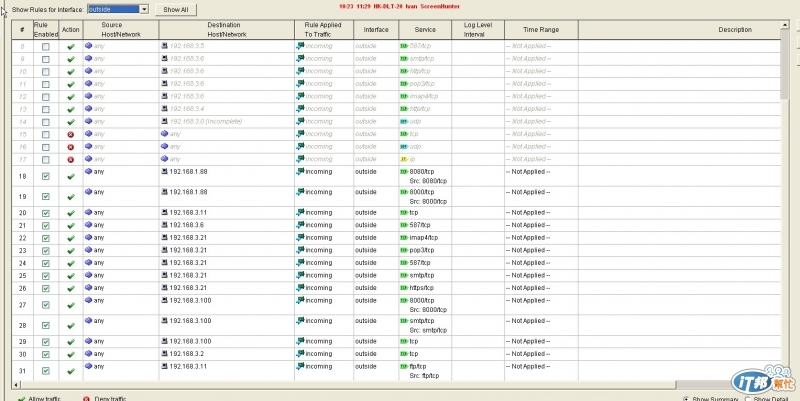Click the vertical scrollbar up arrow
The width and height of the screenshot is (800, 401).
(785, 25)
